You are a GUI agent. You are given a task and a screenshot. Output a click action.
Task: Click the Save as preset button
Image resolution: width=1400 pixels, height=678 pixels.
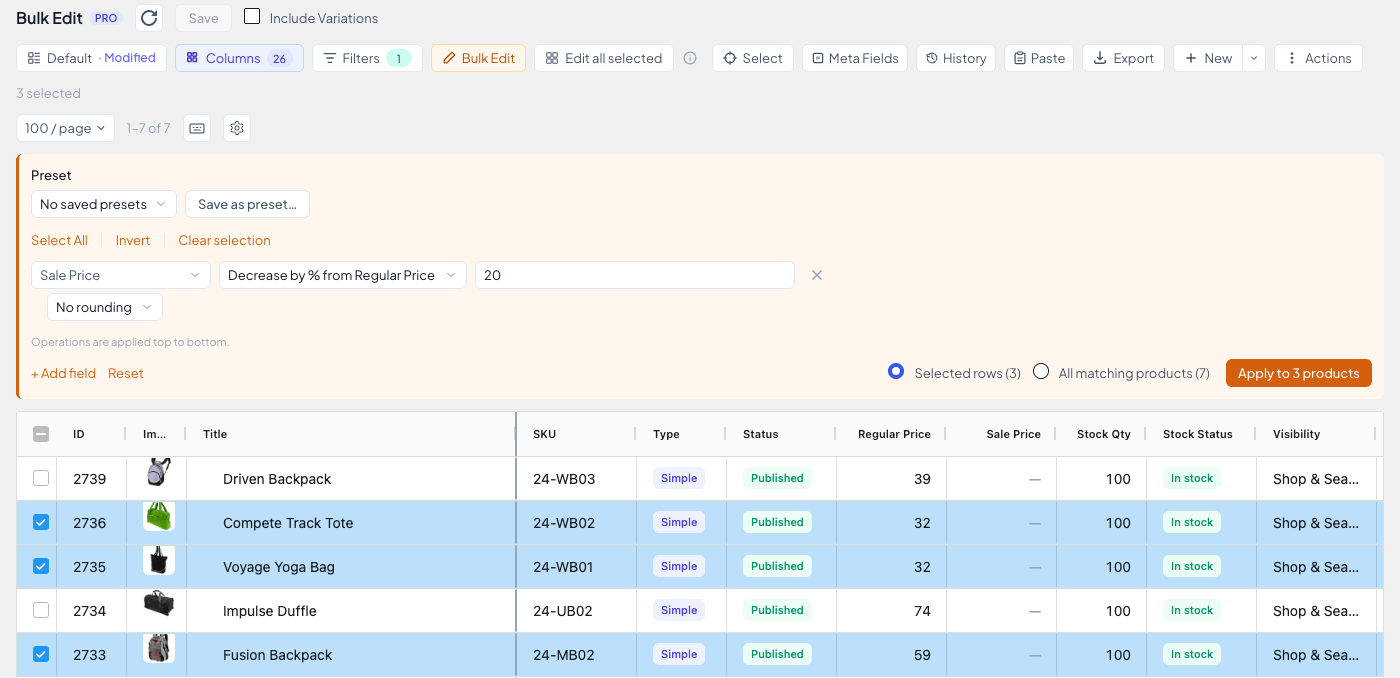247,204
